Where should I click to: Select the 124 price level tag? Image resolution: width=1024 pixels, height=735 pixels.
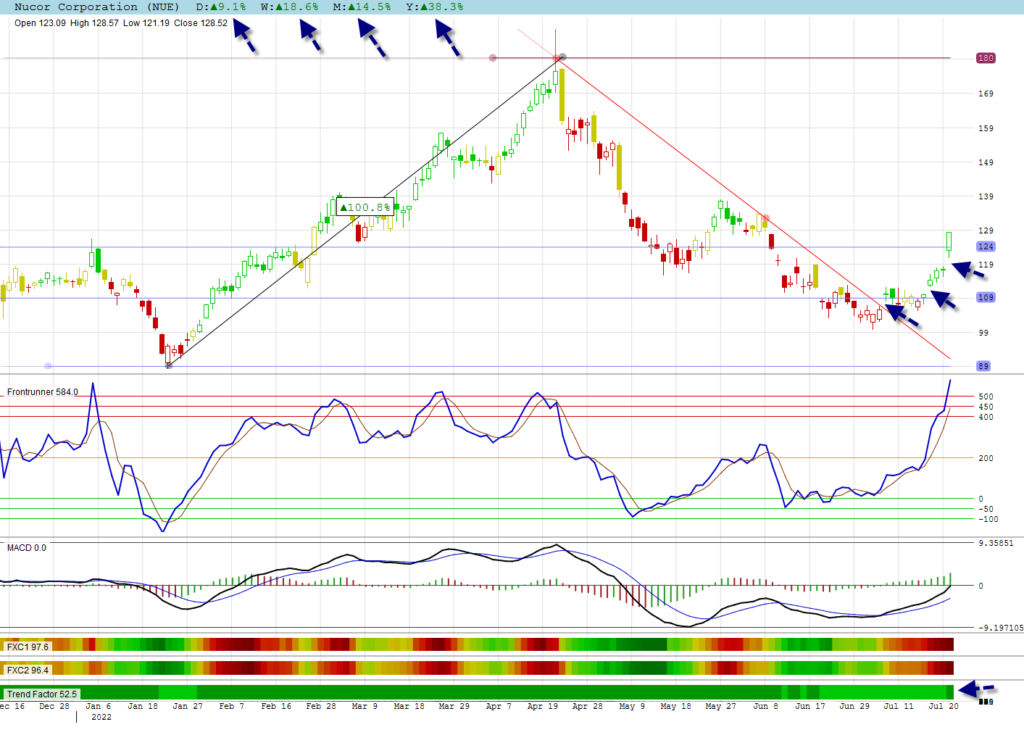tap(985, 246)
